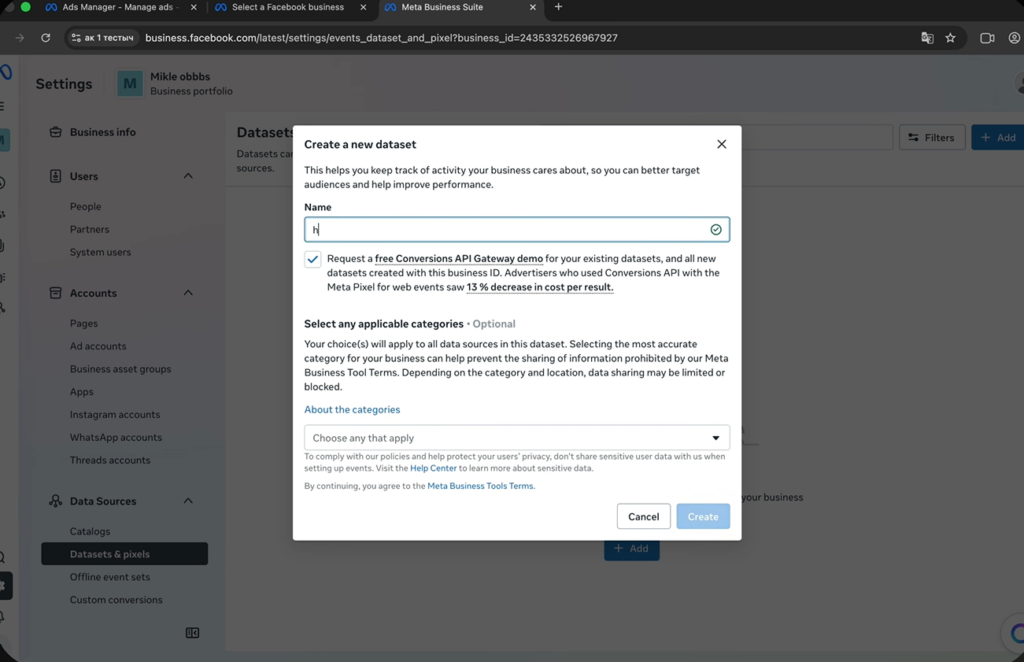1024x662 pixels.
Task: Click the Data Sources icon
Action: tap(56, 501)
